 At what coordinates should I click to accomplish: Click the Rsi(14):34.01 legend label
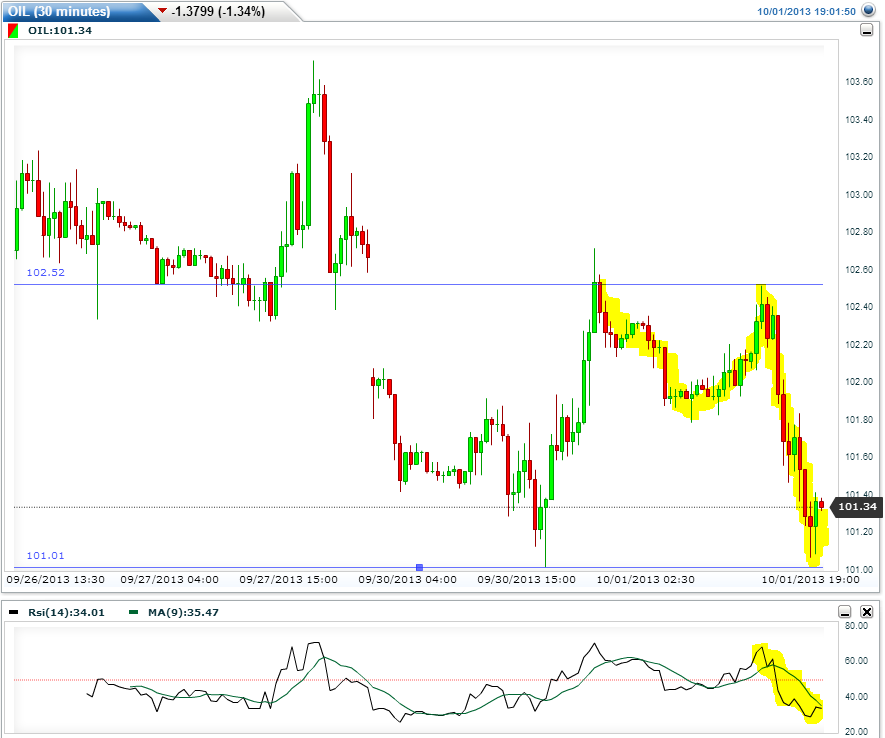[67, 612]
